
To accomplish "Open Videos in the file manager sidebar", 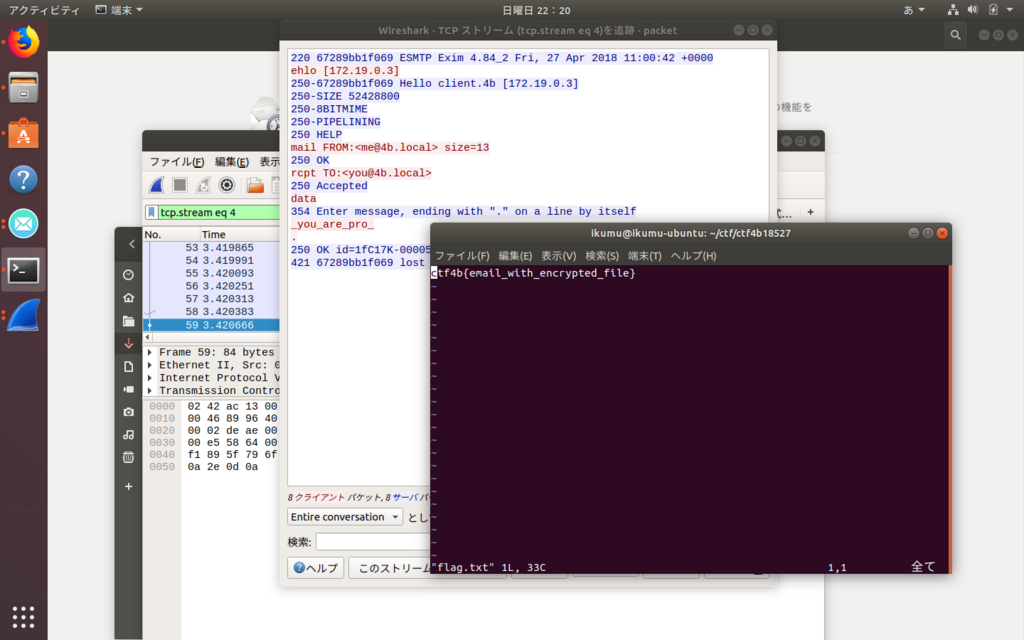I will (129, 389).
